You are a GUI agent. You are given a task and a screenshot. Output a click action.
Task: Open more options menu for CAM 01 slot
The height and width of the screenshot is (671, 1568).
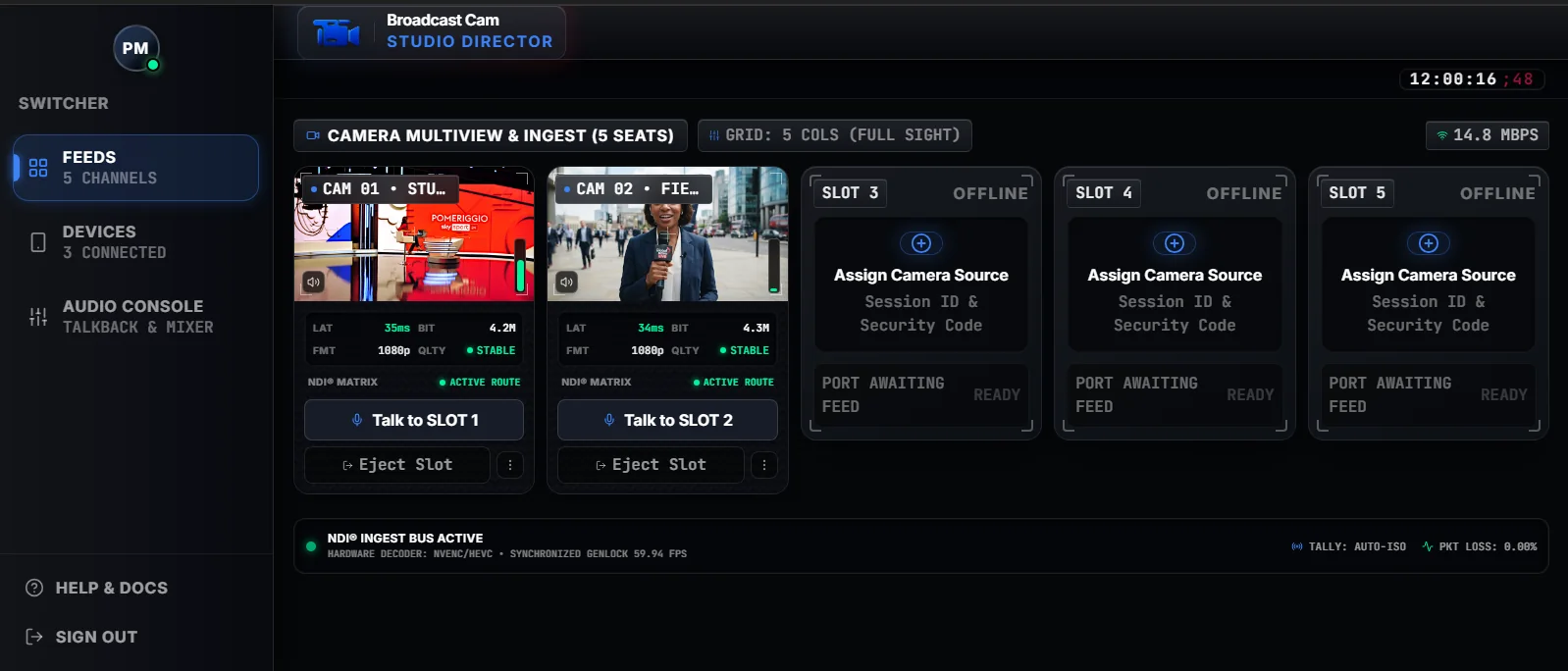[x=510, y=465]
